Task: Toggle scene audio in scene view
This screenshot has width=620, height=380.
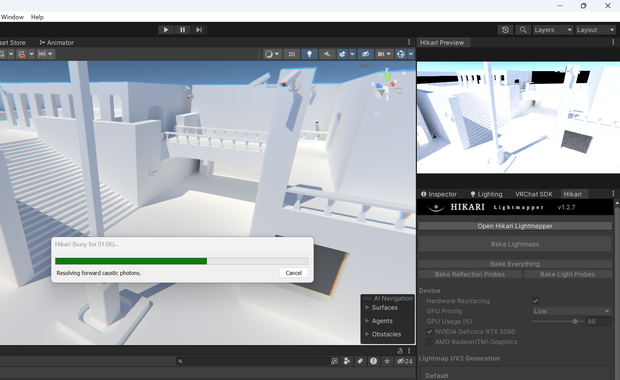Action: [327, 54]
